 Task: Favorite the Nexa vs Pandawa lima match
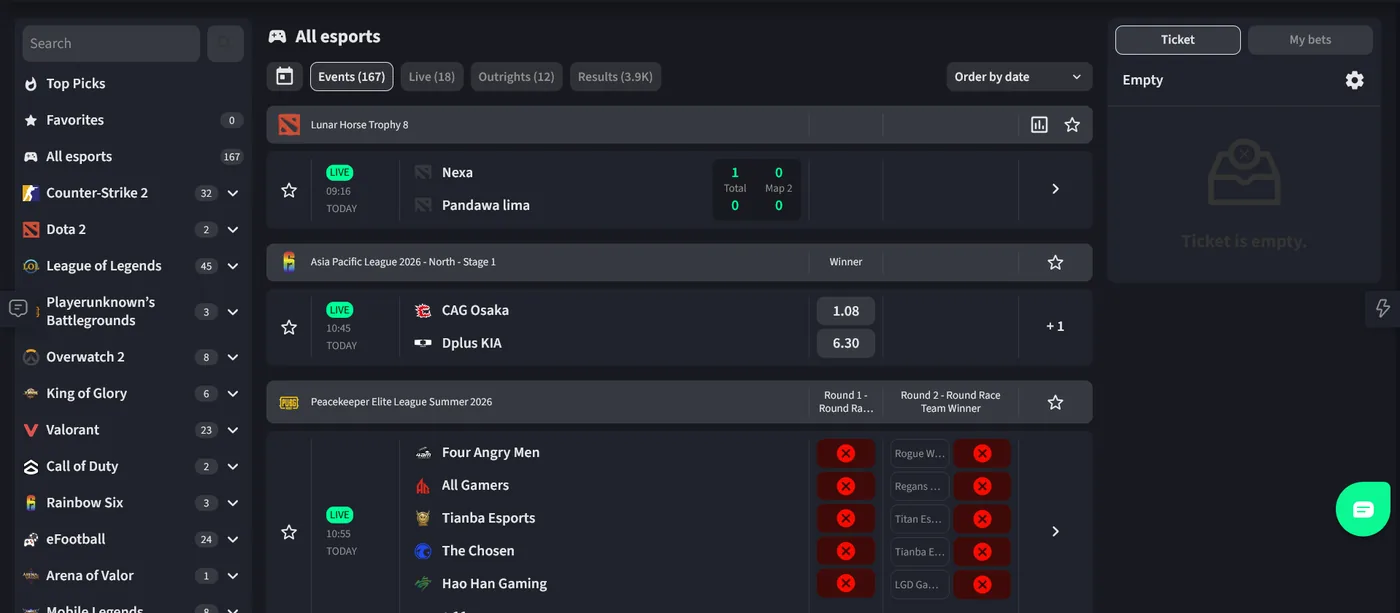289,190
